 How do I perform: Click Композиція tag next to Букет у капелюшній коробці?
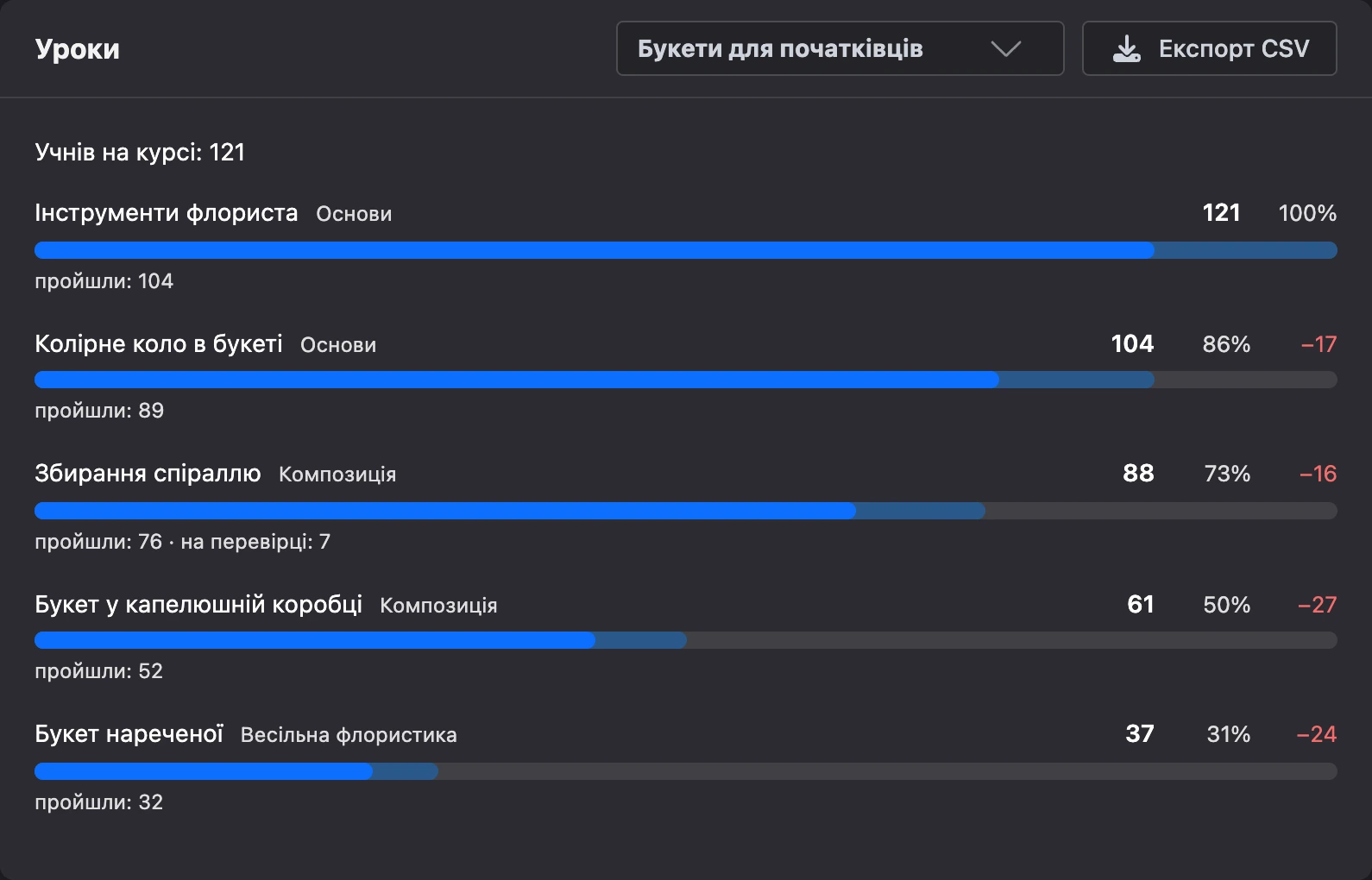[438, 606]
